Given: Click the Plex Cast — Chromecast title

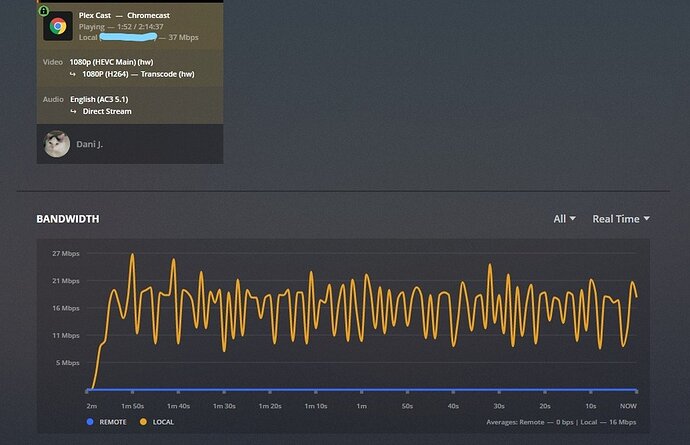Looking at the screenshot, I should point(124,15).
